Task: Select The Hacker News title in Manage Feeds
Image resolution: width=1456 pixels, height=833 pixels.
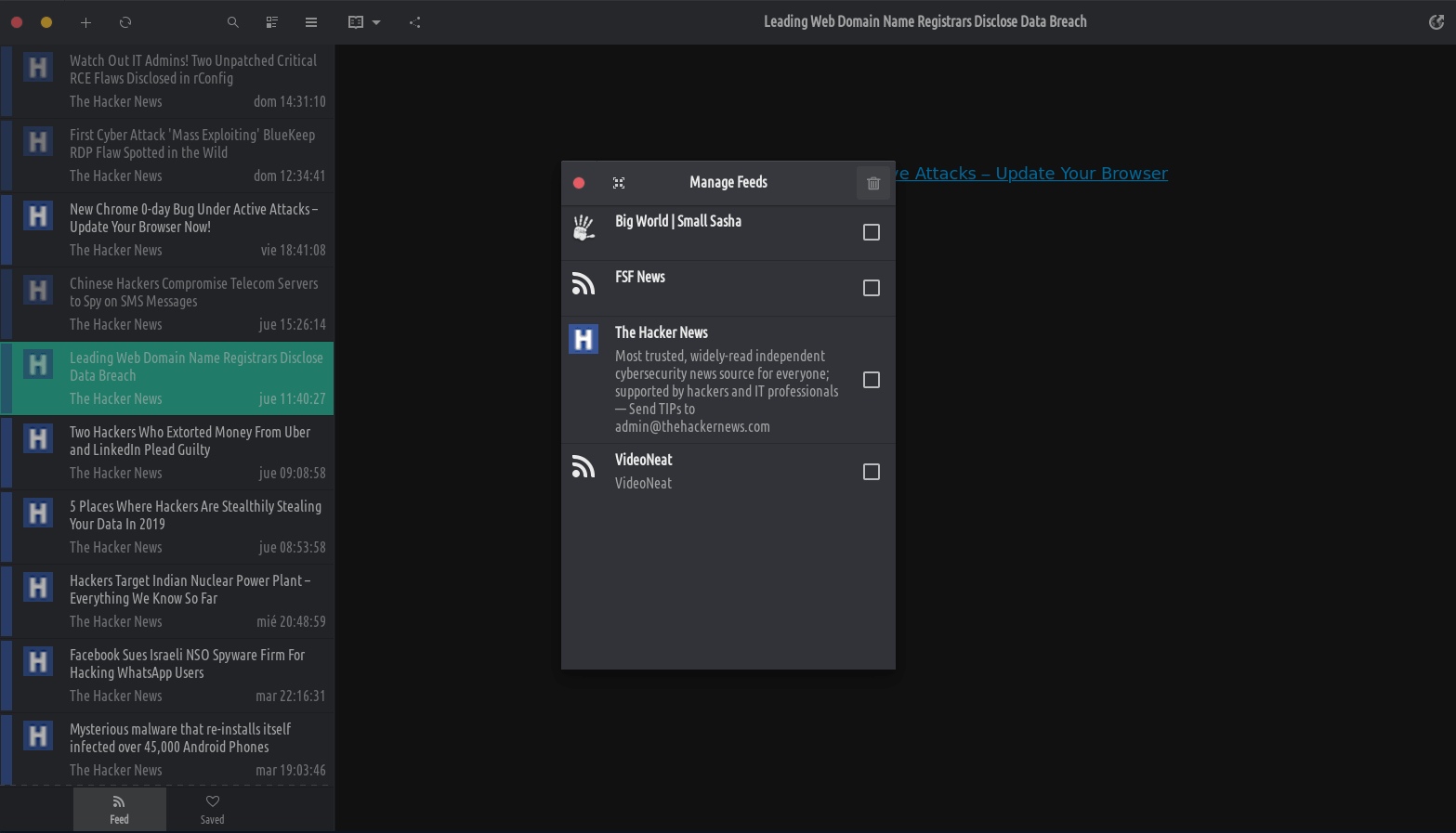Action: [x=662, y=332]
